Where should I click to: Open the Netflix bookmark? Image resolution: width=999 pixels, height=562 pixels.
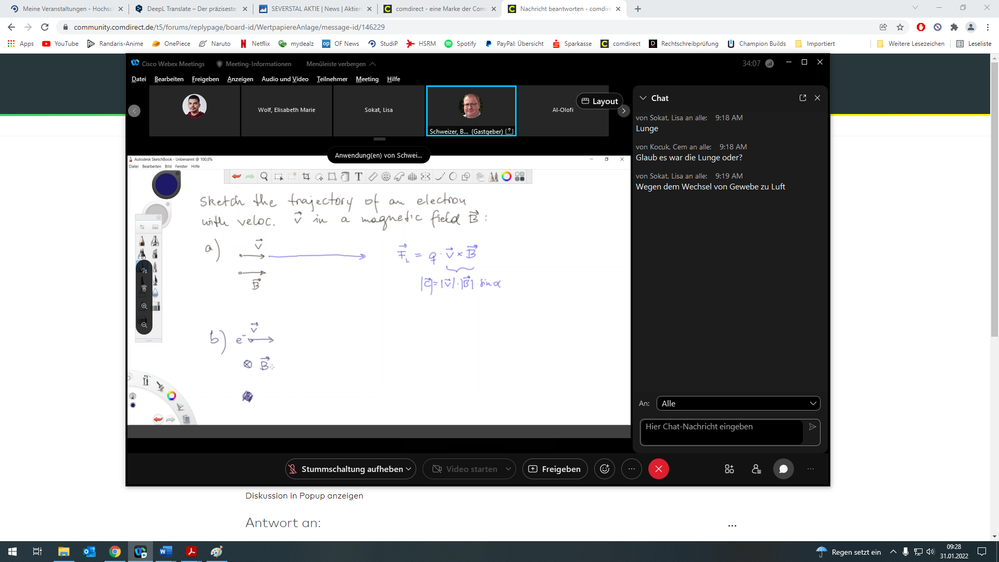254,44
